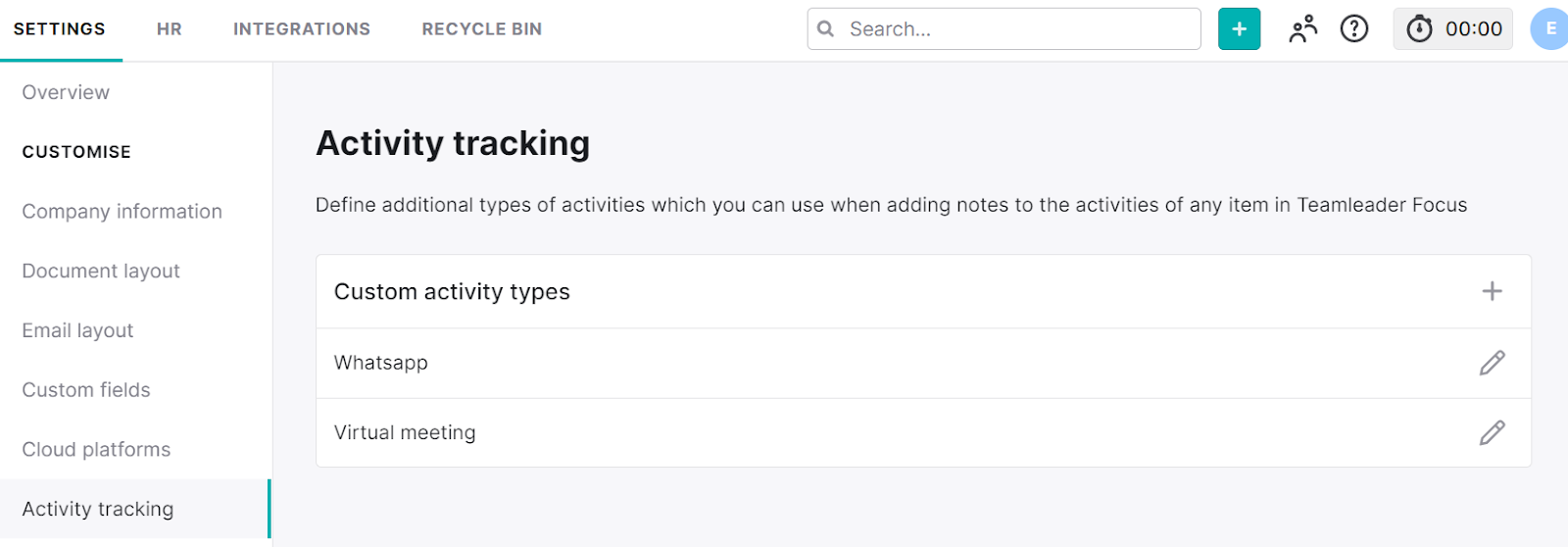Add a new custom activity type

[1492, 291]
